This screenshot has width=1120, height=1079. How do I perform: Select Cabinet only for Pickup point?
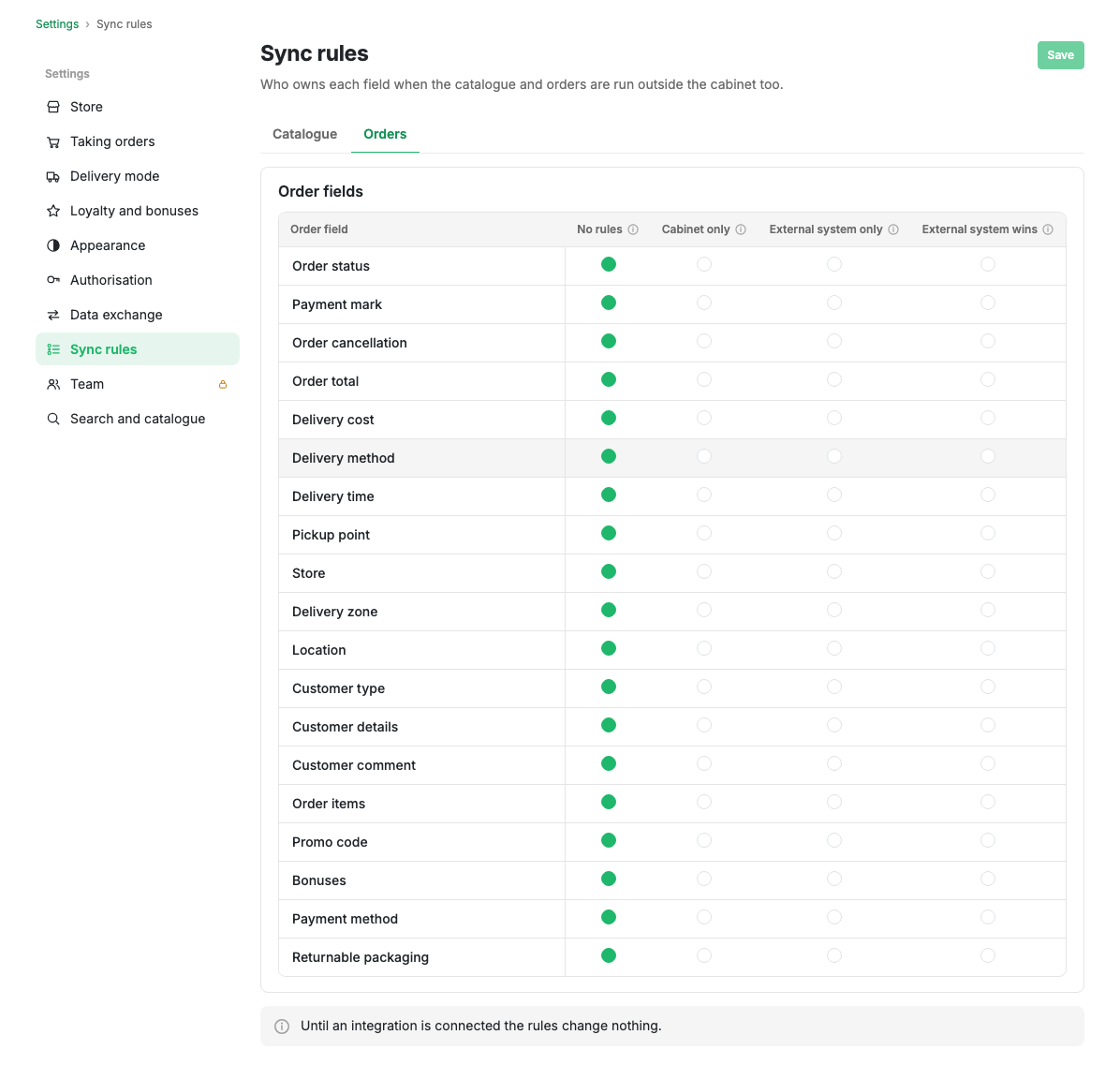tap(704, 533)
